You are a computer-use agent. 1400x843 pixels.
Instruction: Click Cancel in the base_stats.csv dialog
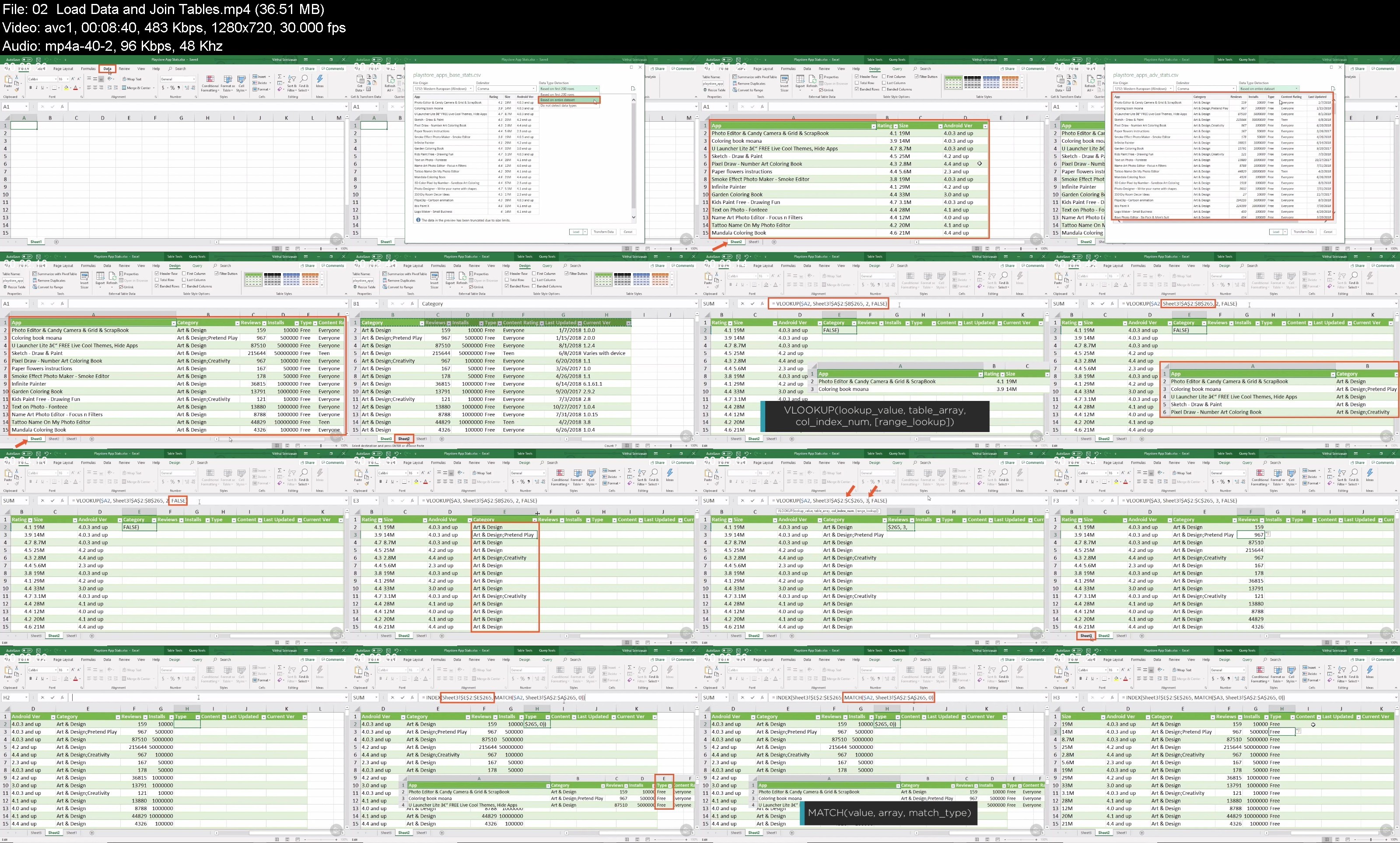point(628,232)
